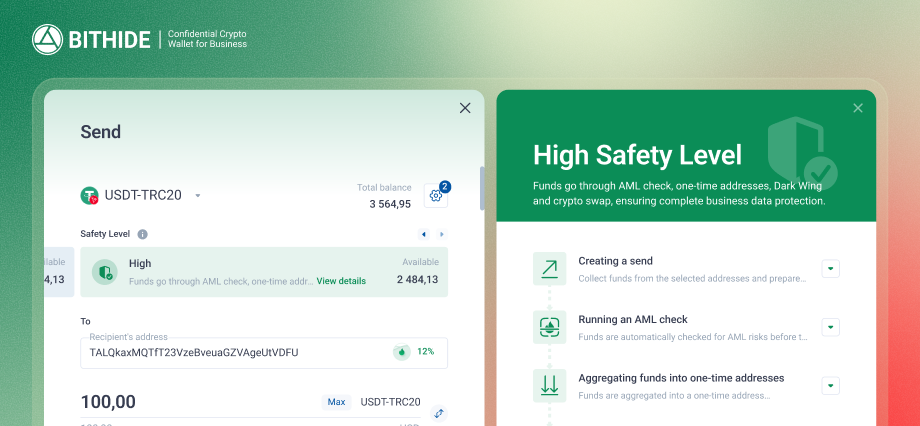Go to next safety level
The width and height of the screenshot is (920, 426).
click(441, 234)
